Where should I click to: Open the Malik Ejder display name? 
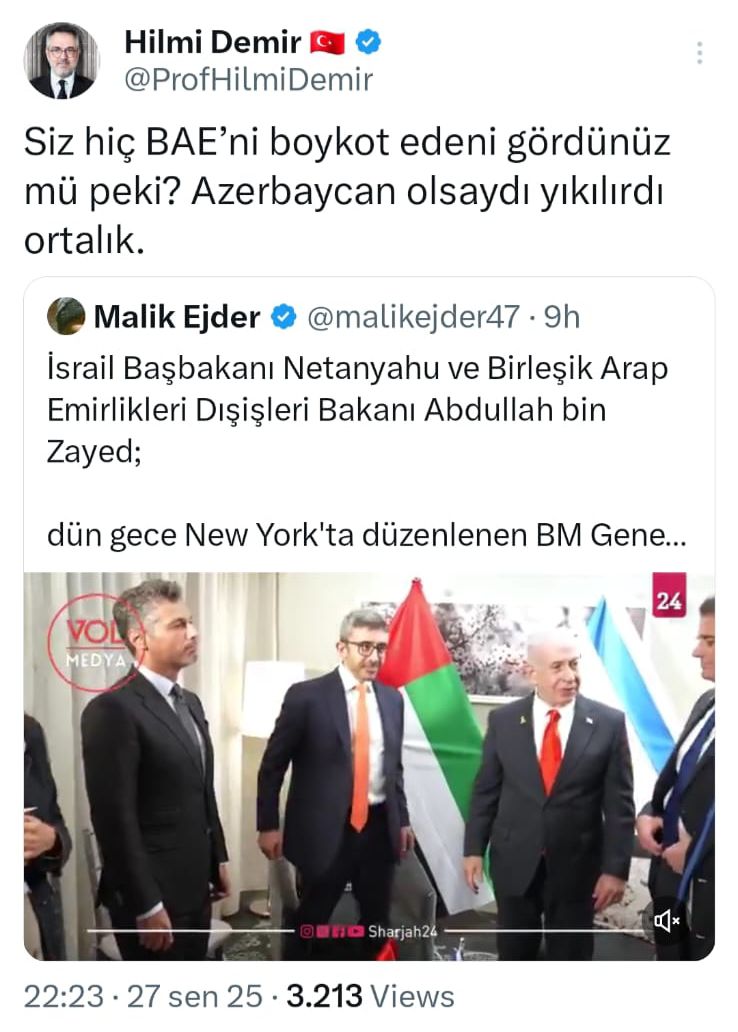point(176,317)
